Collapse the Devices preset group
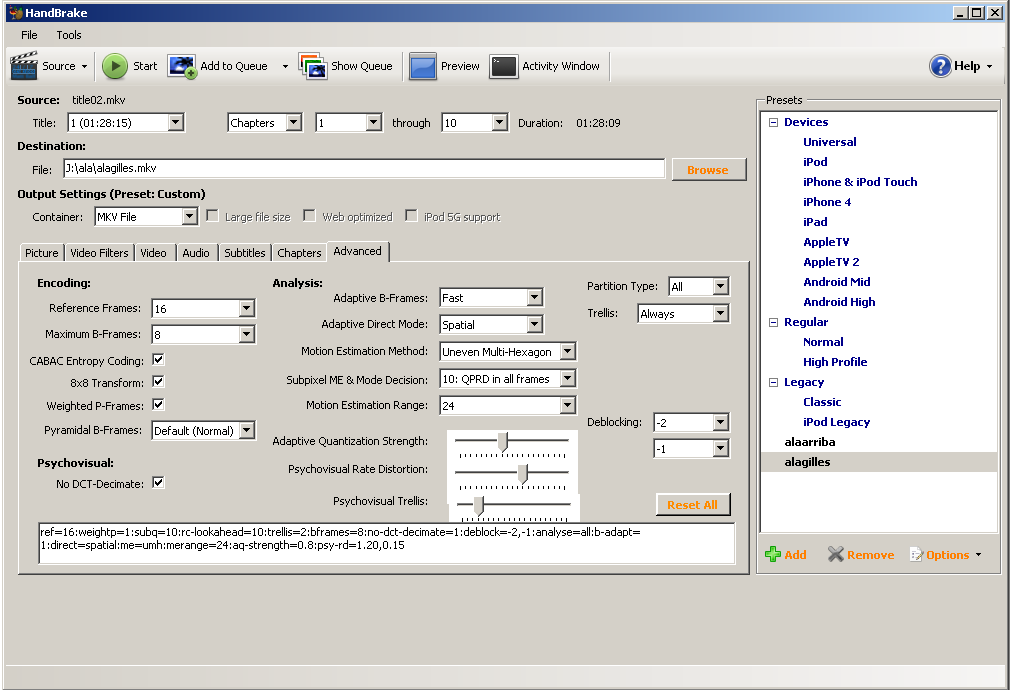 click(774, 122)
